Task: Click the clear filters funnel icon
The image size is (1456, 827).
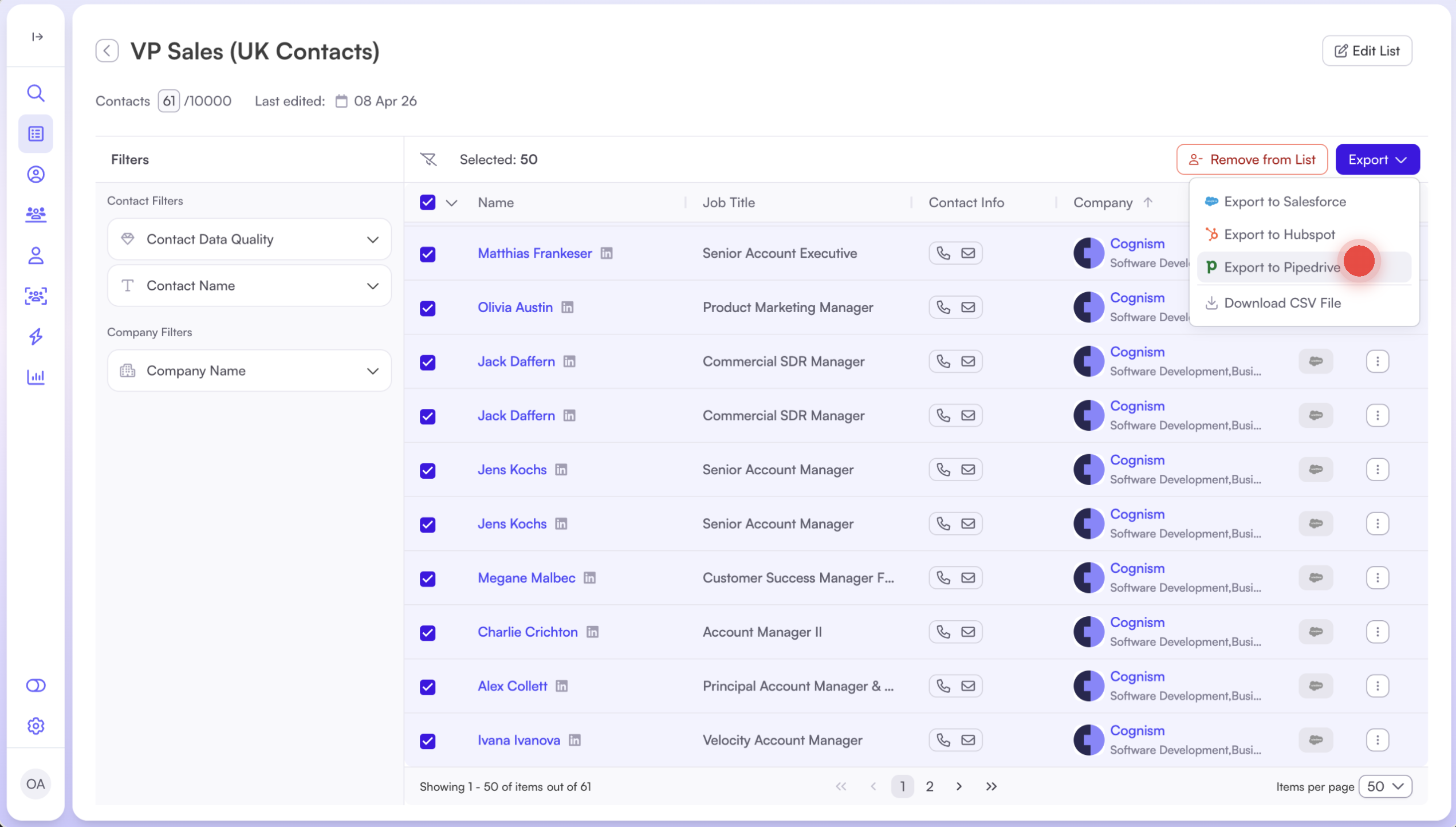Action: (x=428, y=159)
